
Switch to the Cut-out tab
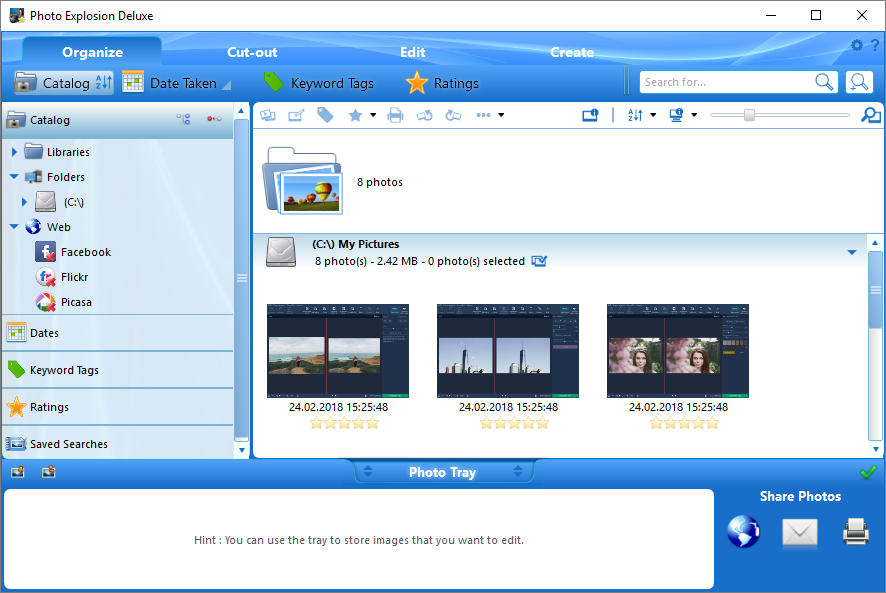pos(252,52)
